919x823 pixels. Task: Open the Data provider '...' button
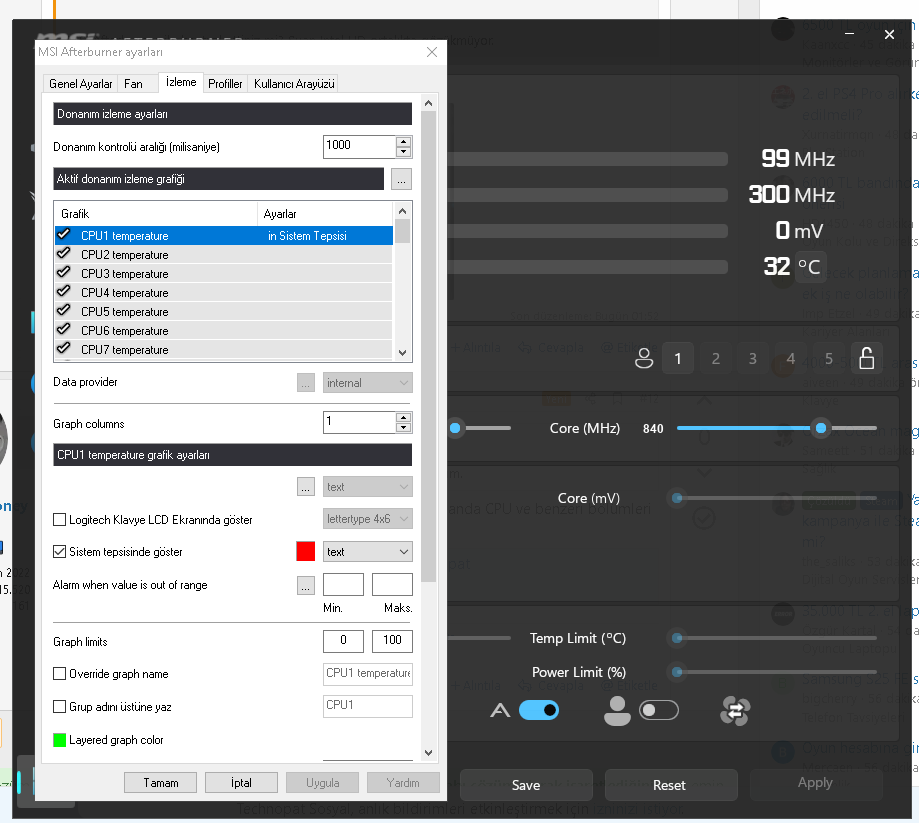(306, 383)
